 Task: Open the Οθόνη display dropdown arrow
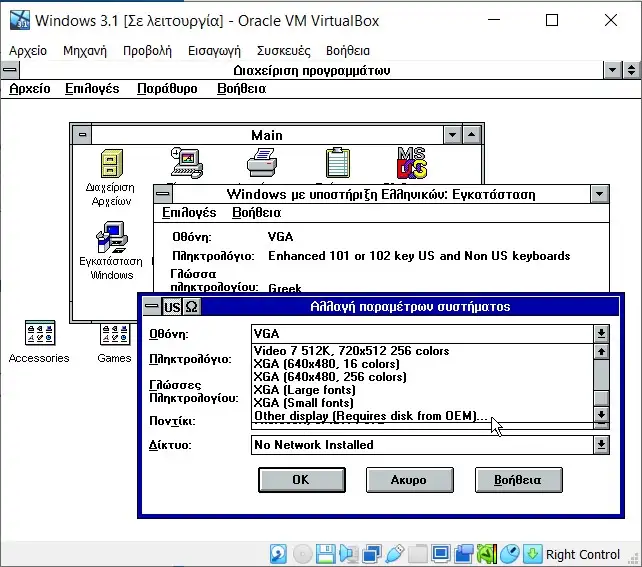(x=601, y=334)
